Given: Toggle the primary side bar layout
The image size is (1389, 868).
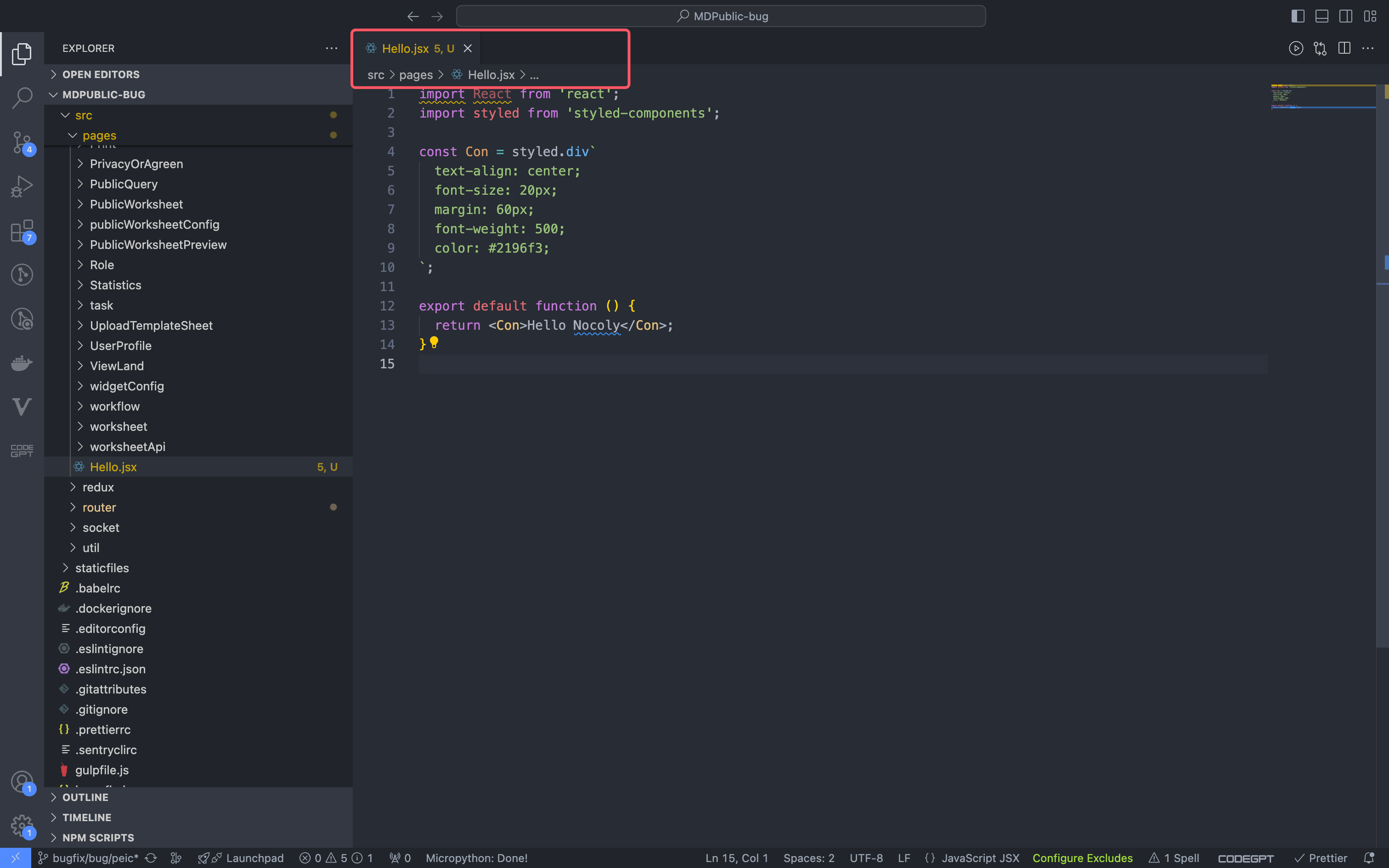Looking at the screenshot, I should pyautogui.click(x=1298, y=16).
